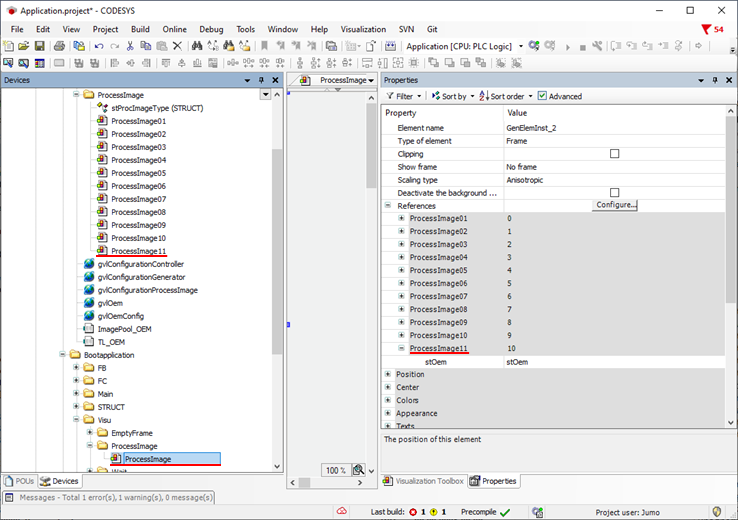
Task: Expand the Position property group
Action: pos(388,374)
